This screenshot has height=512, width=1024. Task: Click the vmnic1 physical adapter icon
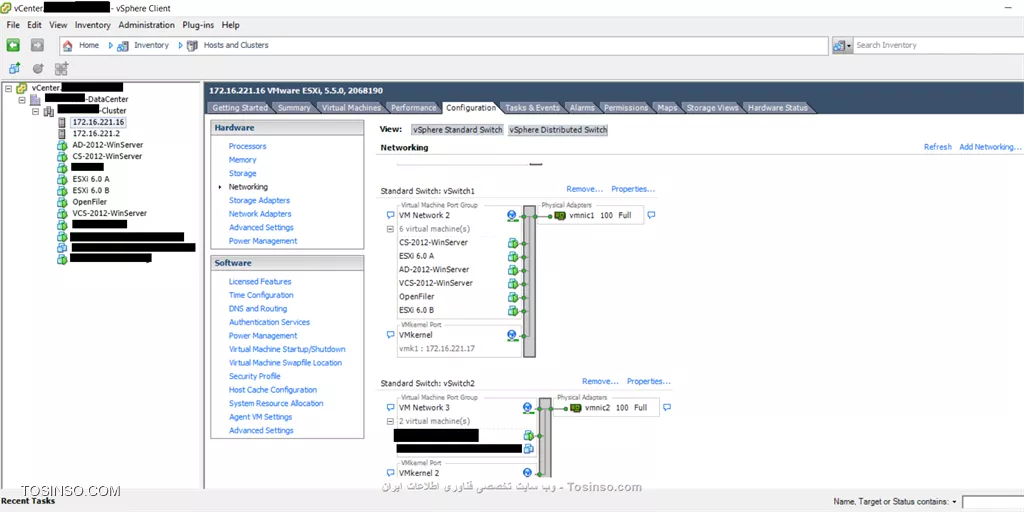[560, 216]
